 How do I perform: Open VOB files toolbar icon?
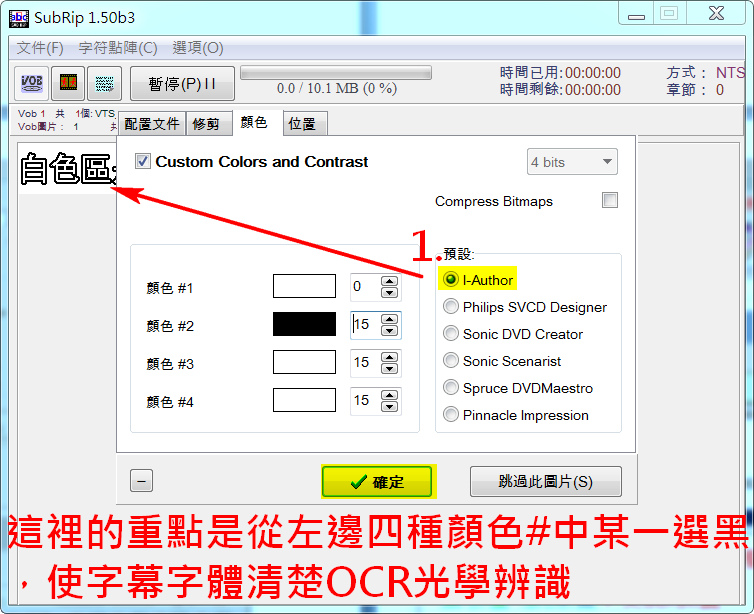[31, 84]
